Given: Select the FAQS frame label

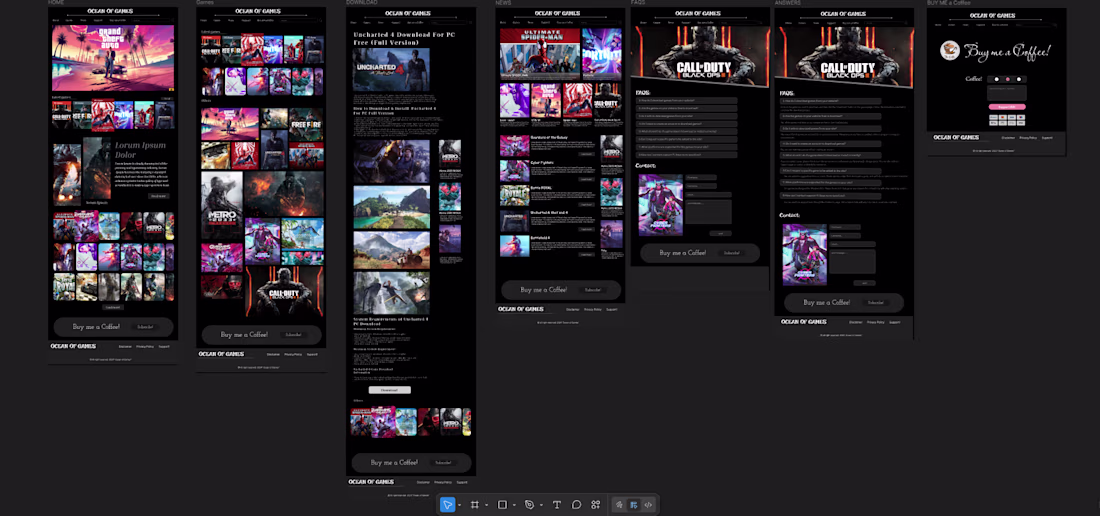Looking at the screenshot, I should pos(638,3).
